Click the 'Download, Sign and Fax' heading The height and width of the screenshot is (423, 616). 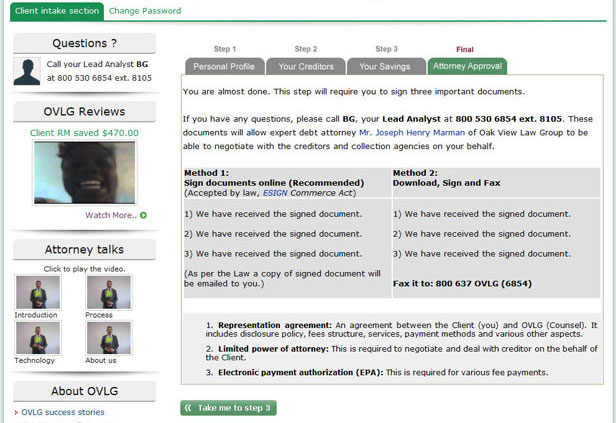click(x=447, y=183)
